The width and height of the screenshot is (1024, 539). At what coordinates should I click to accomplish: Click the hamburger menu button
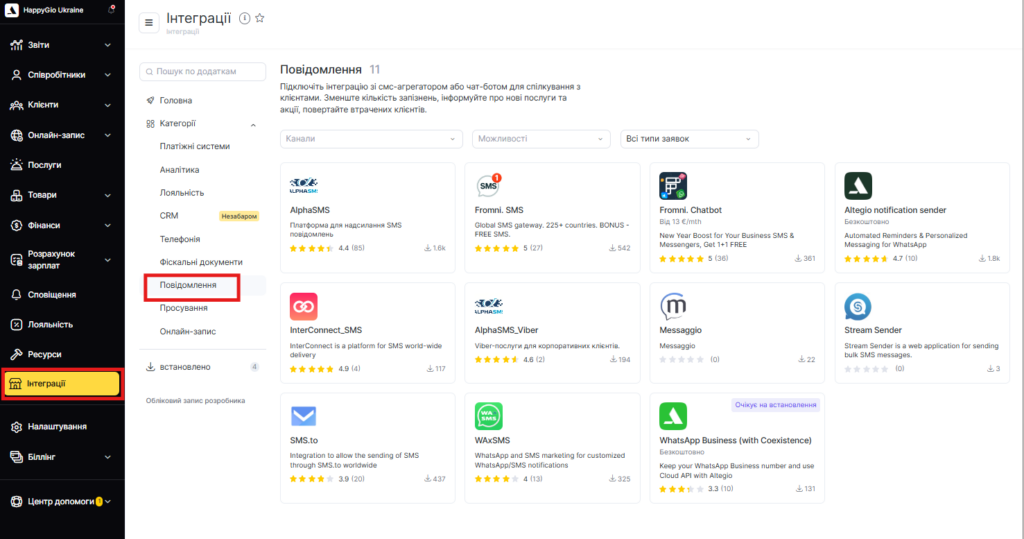point(149,23)
